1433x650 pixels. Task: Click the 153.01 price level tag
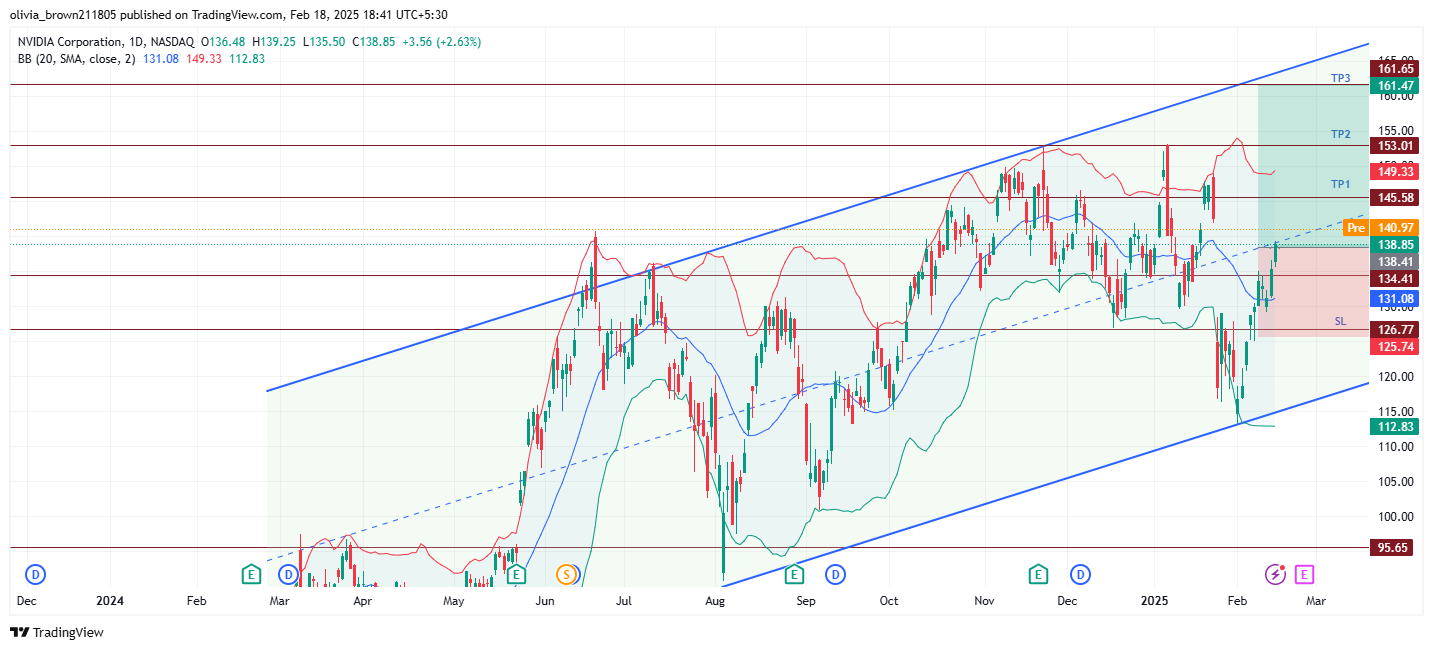[x=1395, y=146]
